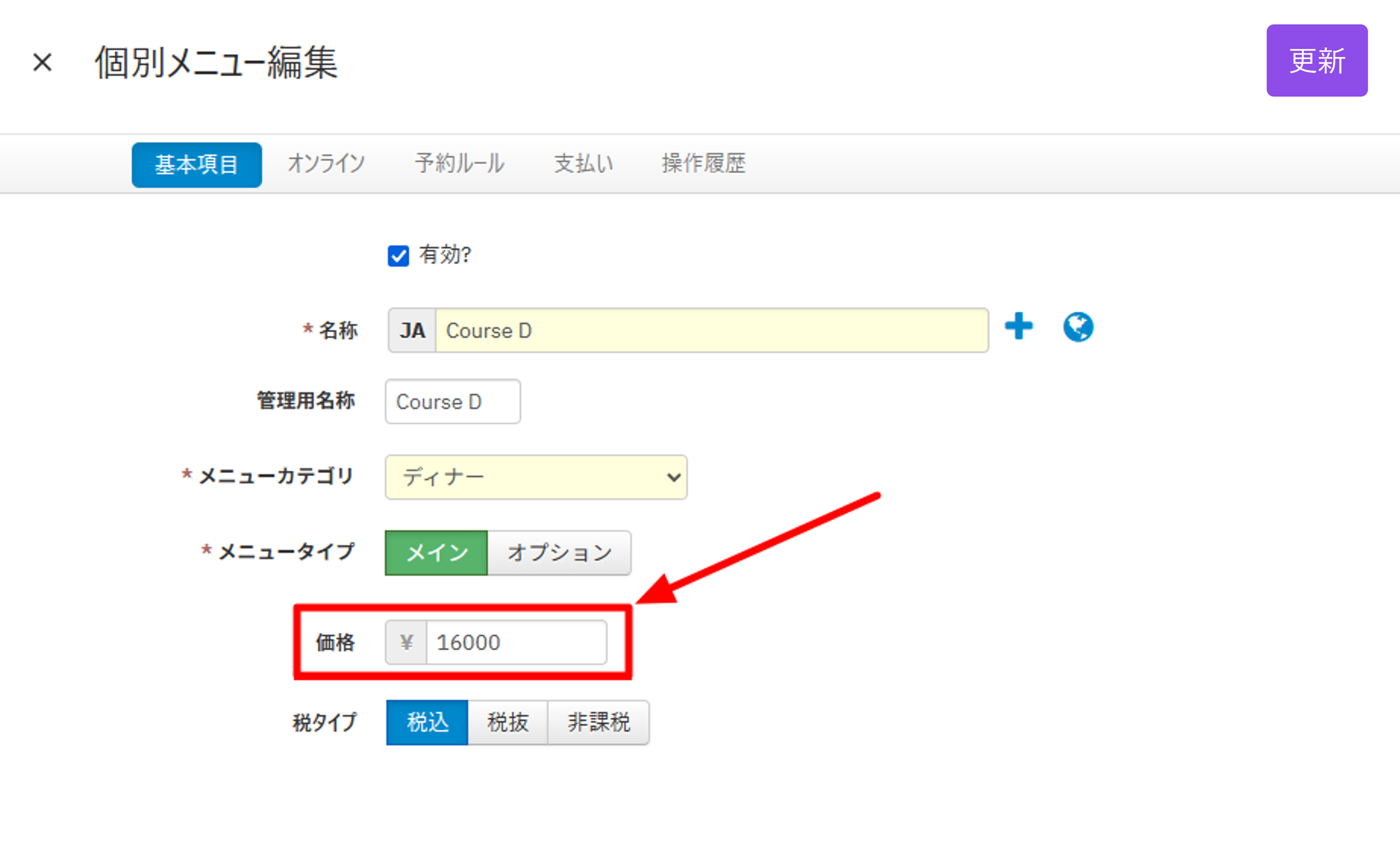This screenshot has width=1400, height=865.
Task: Click the globe translation icon
Action: [1078, 327]
